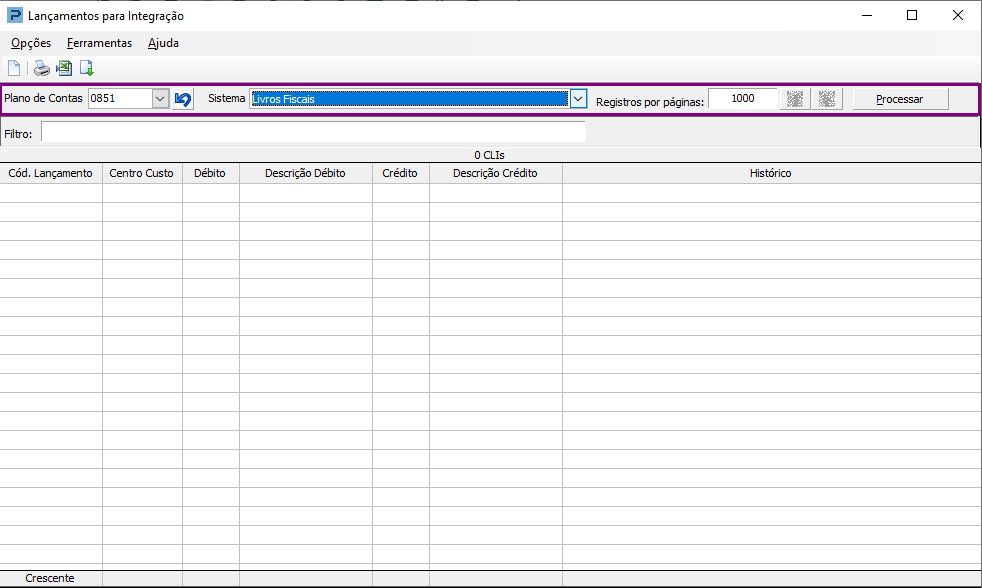
Task: Open the Opções menu
Action: (x=31, y=43)
